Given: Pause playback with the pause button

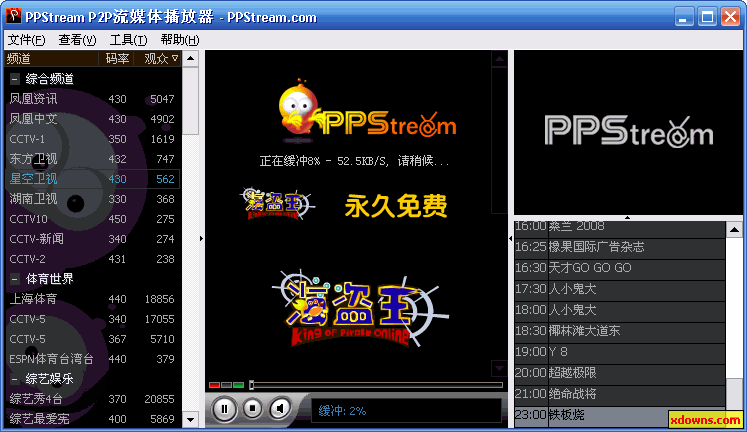Looking at the screenshot, I should (x=224, y=409).
